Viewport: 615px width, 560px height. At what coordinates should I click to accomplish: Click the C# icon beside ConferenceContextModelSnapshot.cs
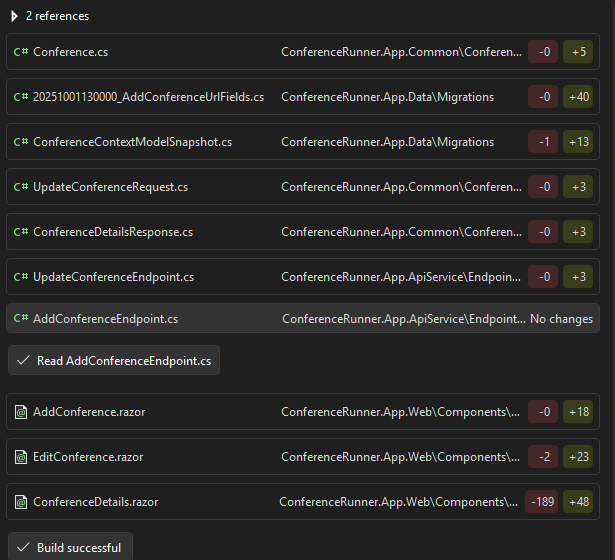pyautogui.click(x=21, y=142)
